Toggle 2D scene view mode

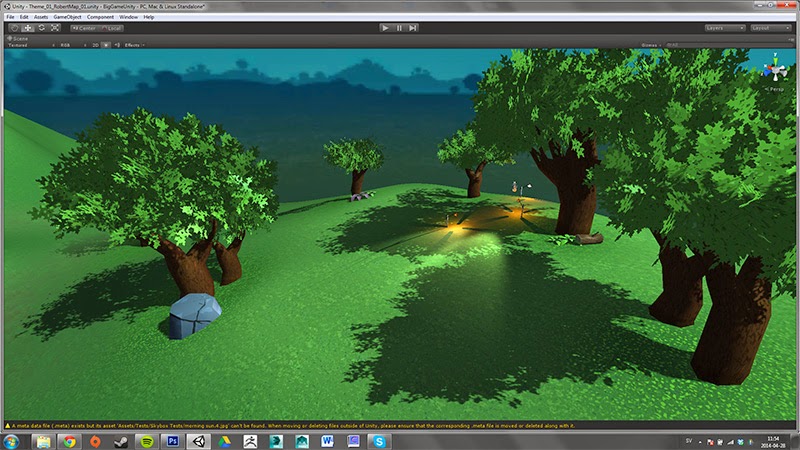pos(96,45)
